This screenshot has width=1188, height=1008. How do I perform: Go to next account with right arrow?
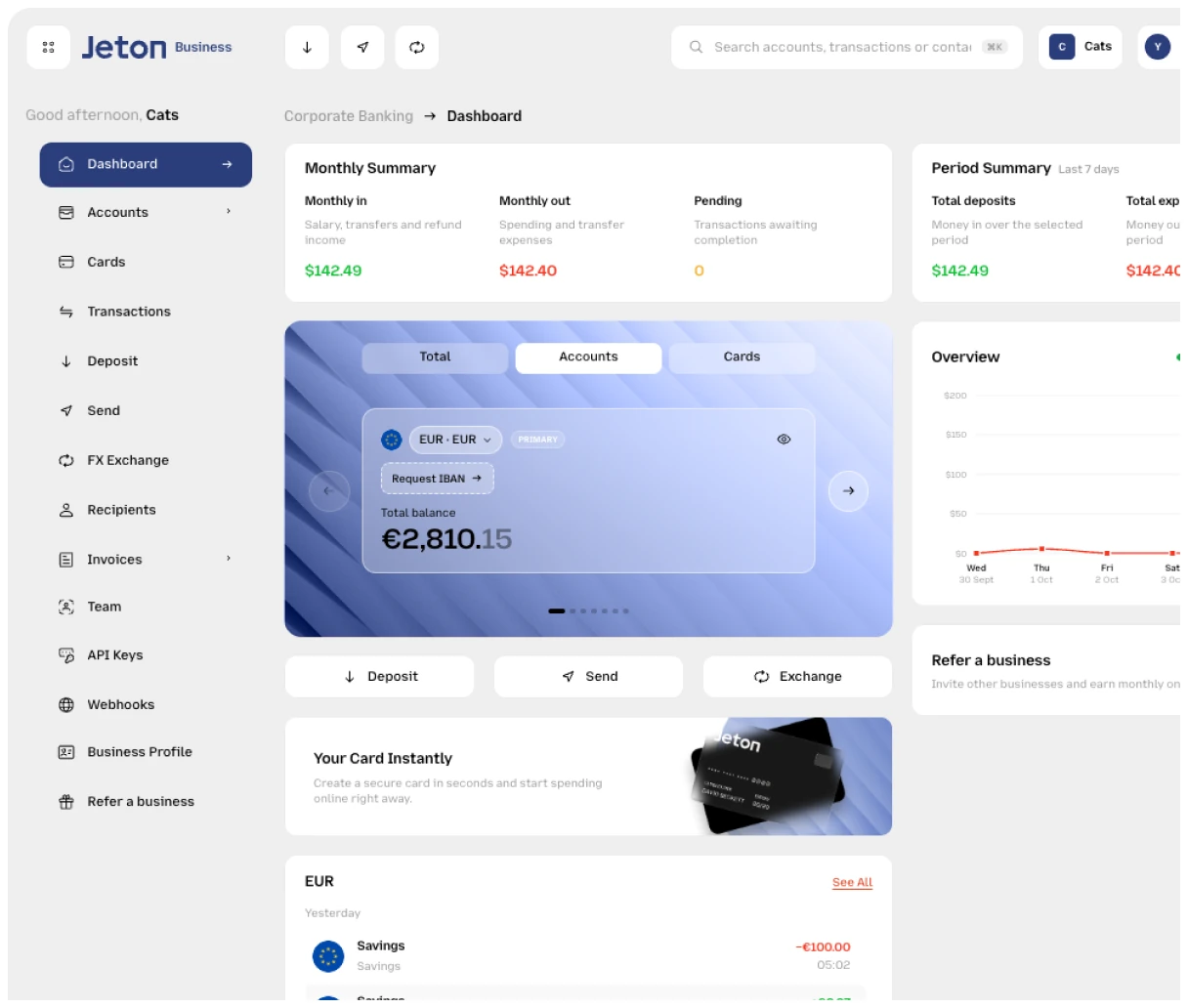(x=848, y=491)
